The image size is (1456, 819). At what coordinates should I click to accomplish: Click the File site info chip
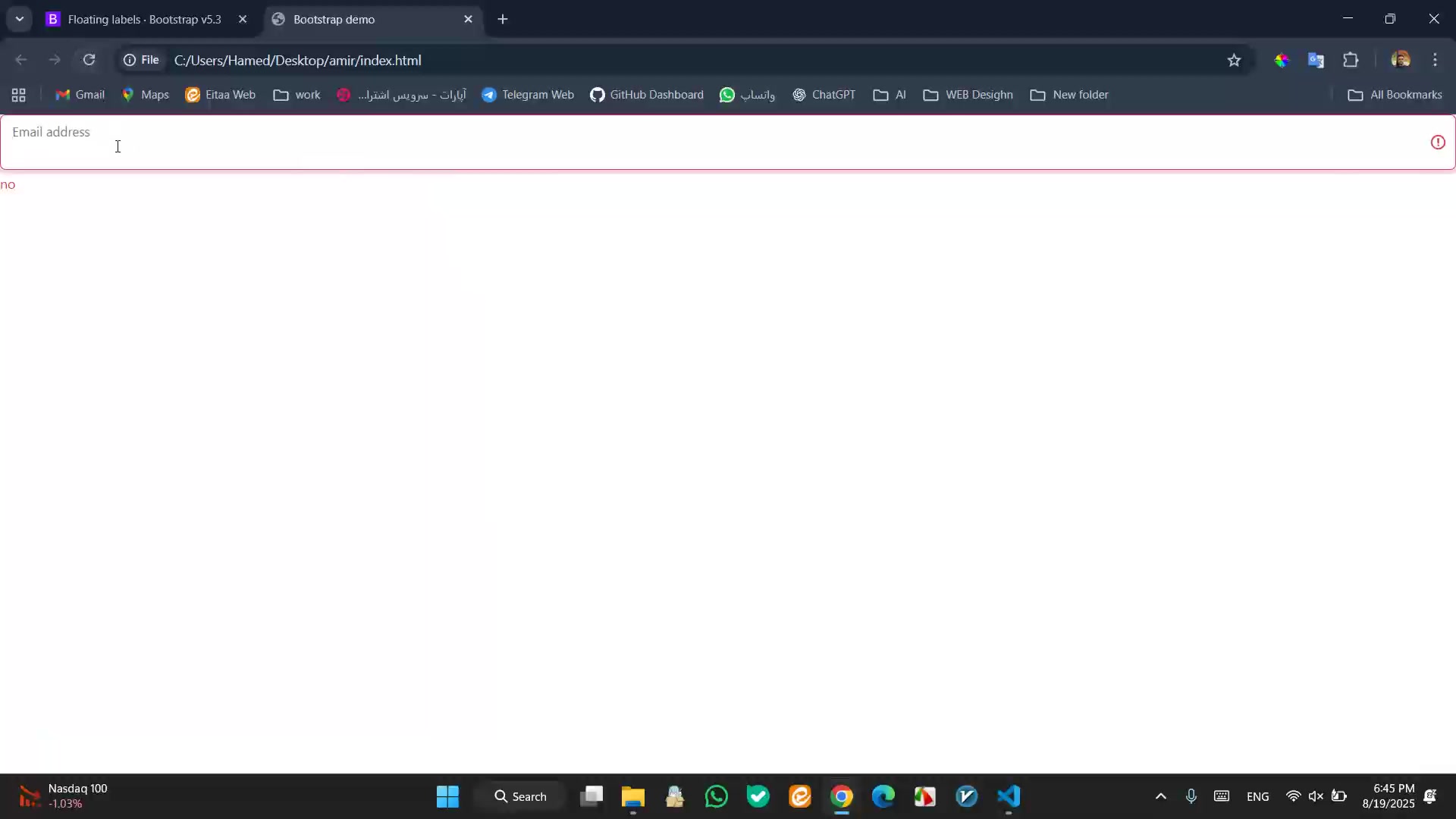tap(142, 60)
